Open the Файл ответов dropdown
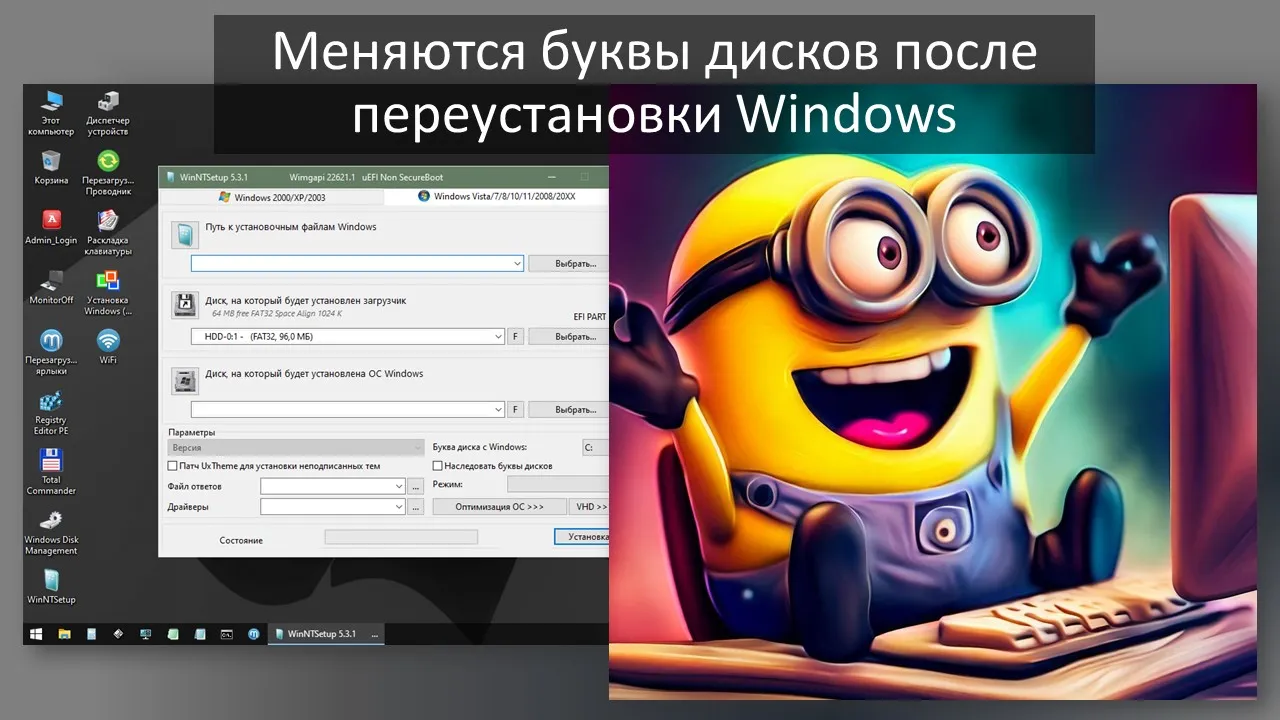 (399, 486)
